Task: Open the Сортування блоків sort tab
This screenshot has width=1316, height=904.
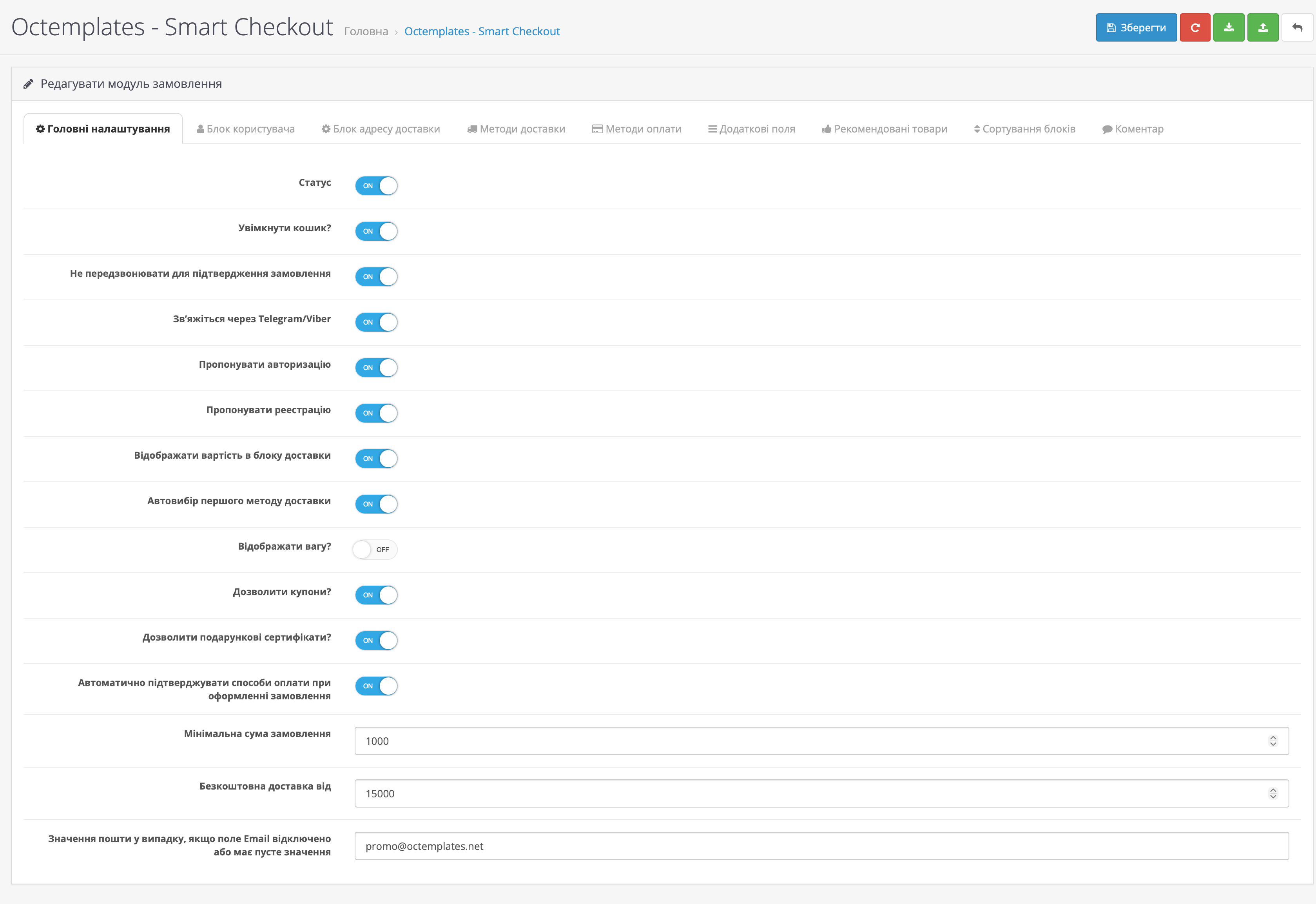Action: coord(1024,129)
